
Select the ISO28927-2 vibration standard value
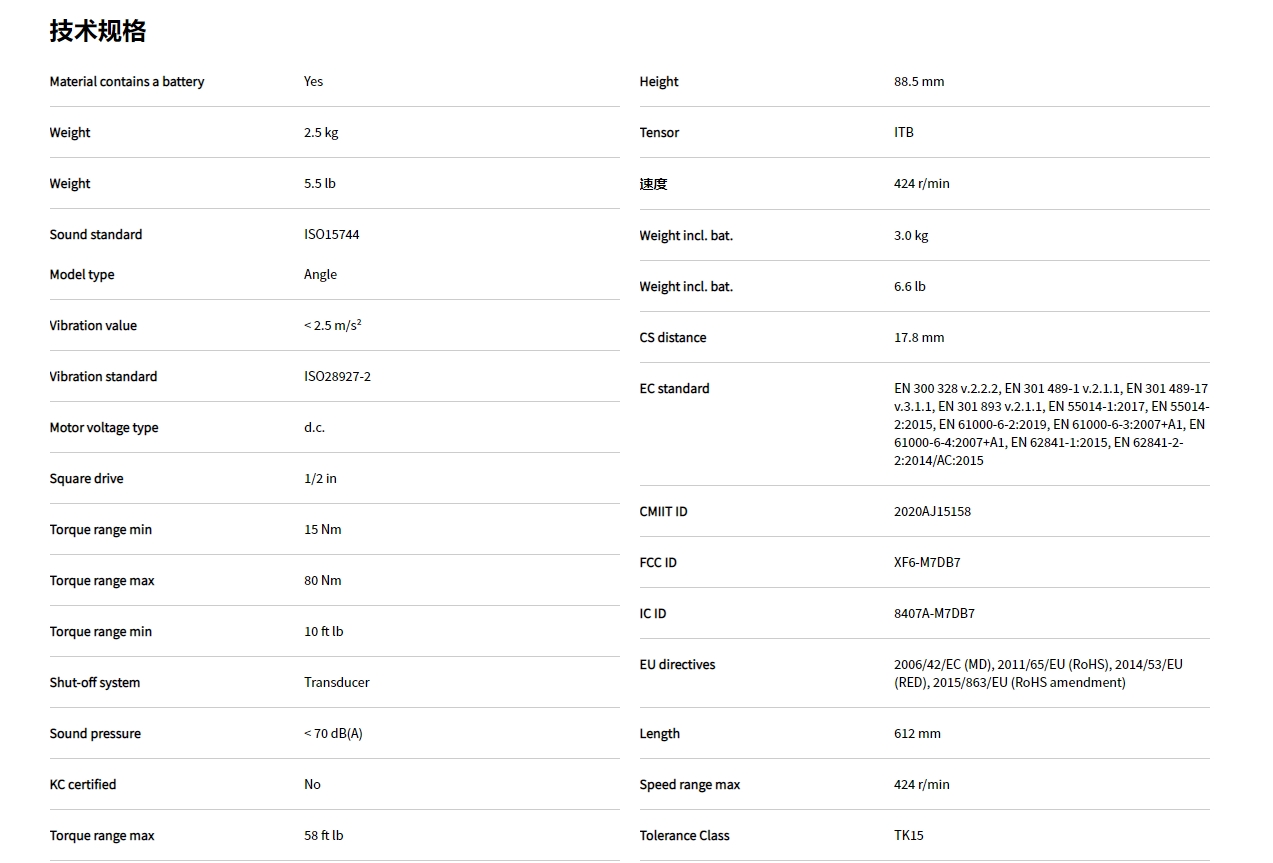[337, 377]
